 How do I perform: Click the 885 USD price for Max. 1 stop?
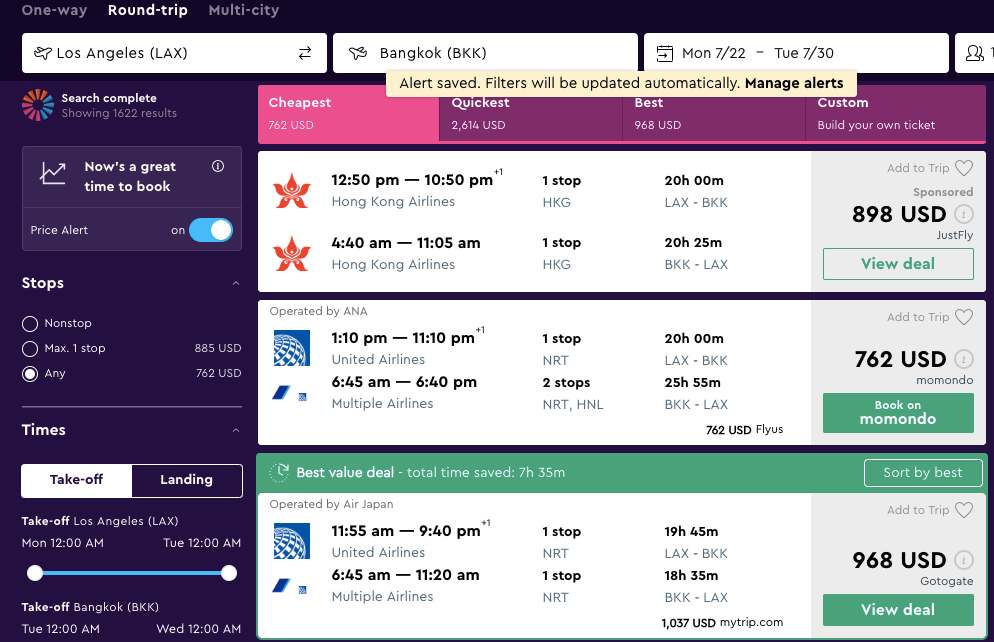218,348
